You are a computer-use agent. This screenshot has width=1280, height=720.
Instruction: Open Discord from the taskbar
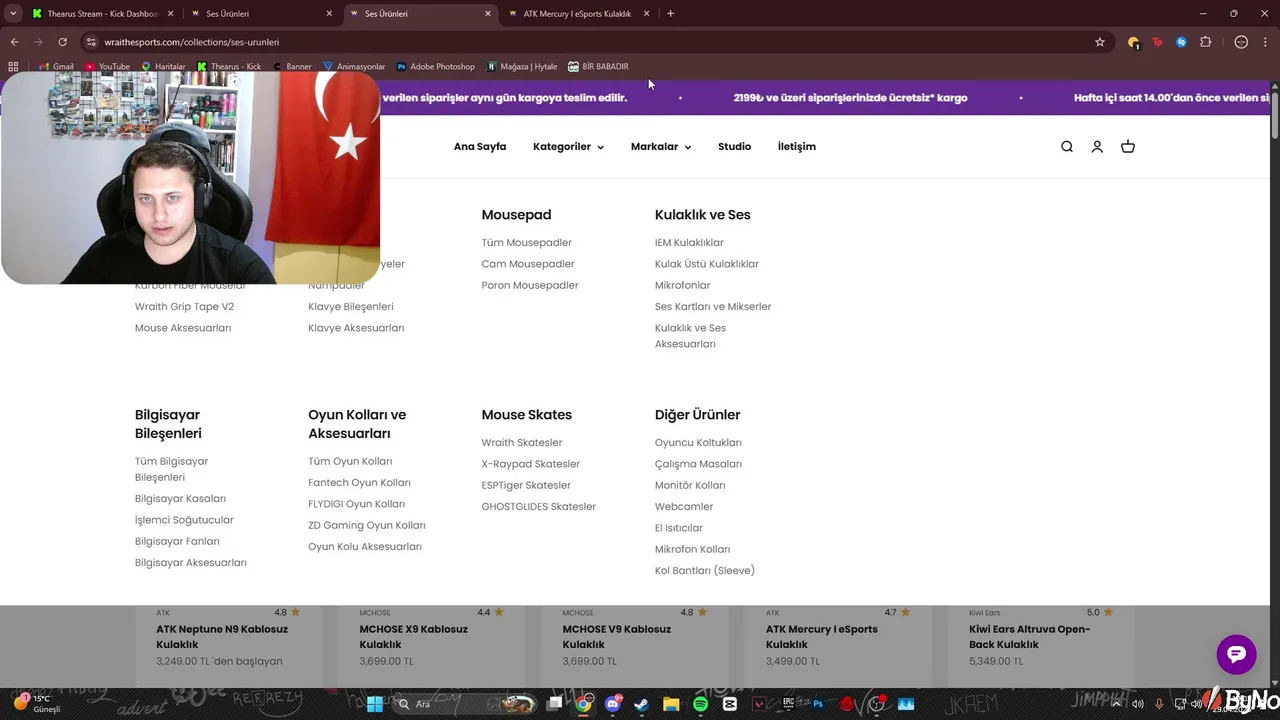612,704
